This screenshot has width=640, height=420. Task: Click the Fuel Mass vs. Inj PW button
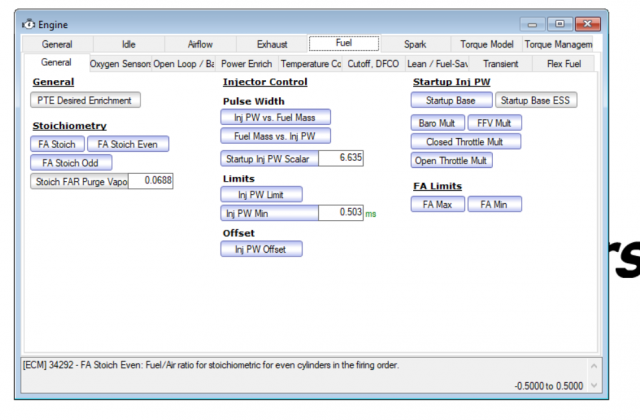coord(275,136)
